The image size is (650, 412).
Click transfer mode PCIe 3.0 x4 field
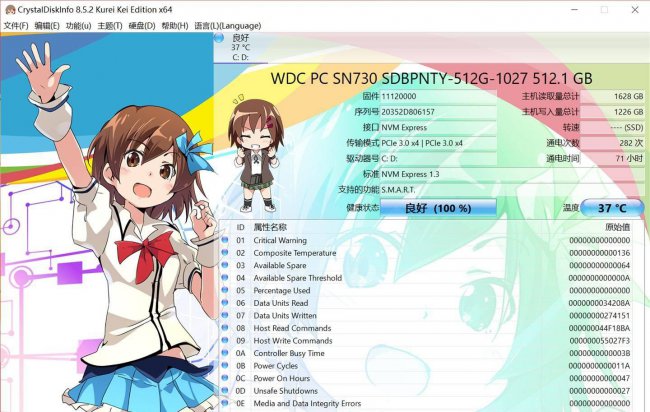pos(438,143)
